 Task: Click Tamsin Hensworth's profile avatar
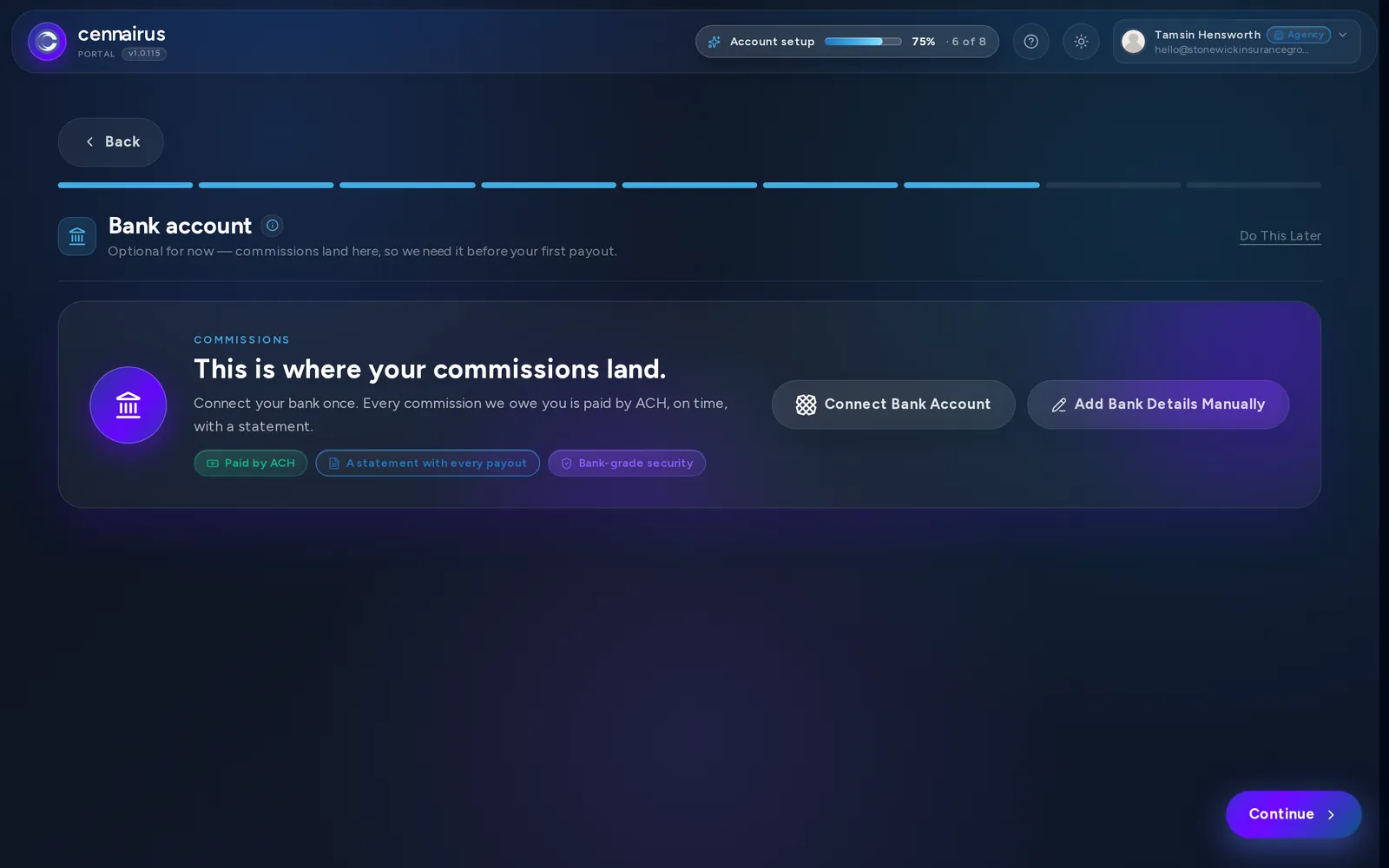click(1133, 42)
